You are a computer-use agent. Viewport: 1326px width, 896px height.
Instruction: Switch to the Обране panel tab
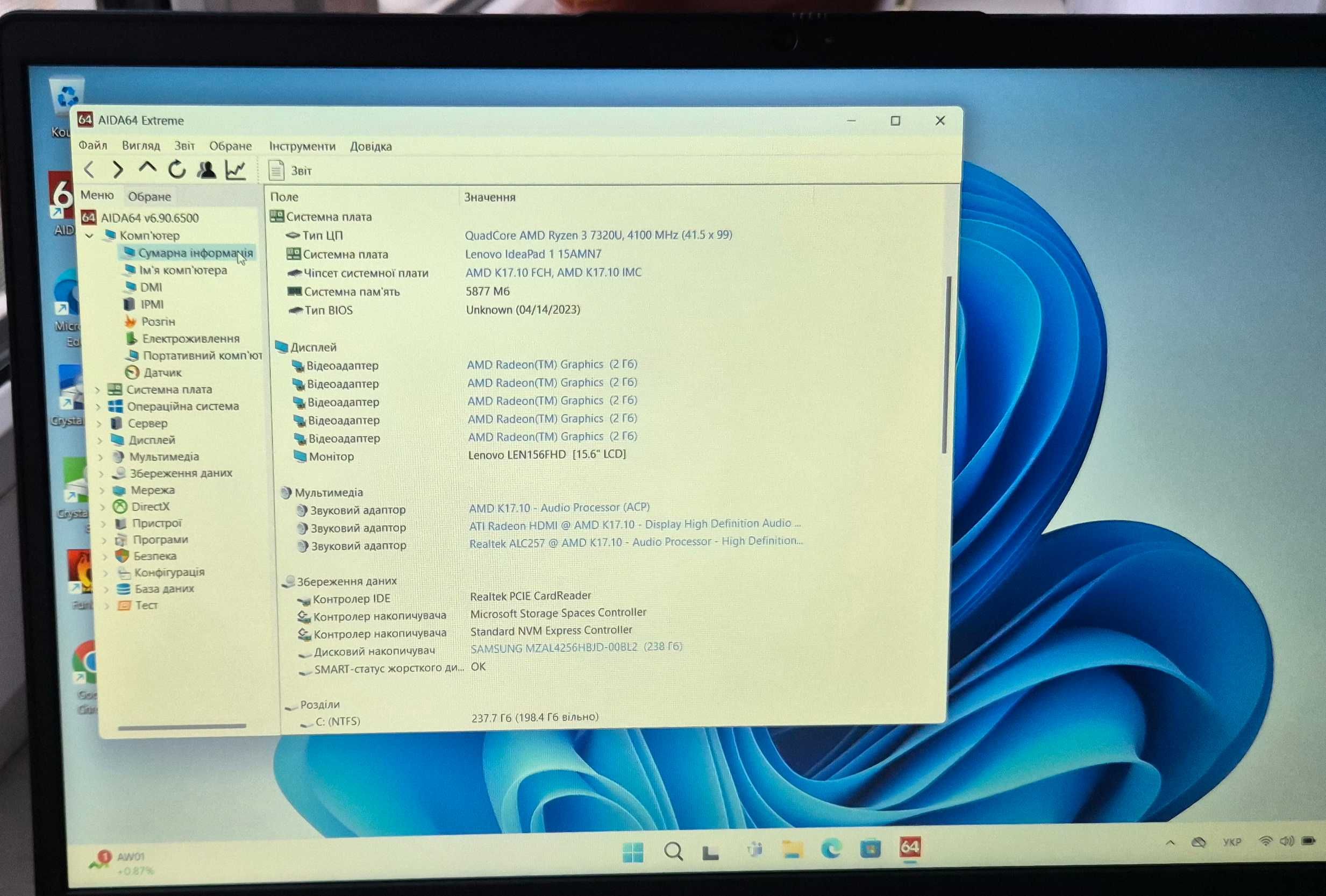[149, 196]
